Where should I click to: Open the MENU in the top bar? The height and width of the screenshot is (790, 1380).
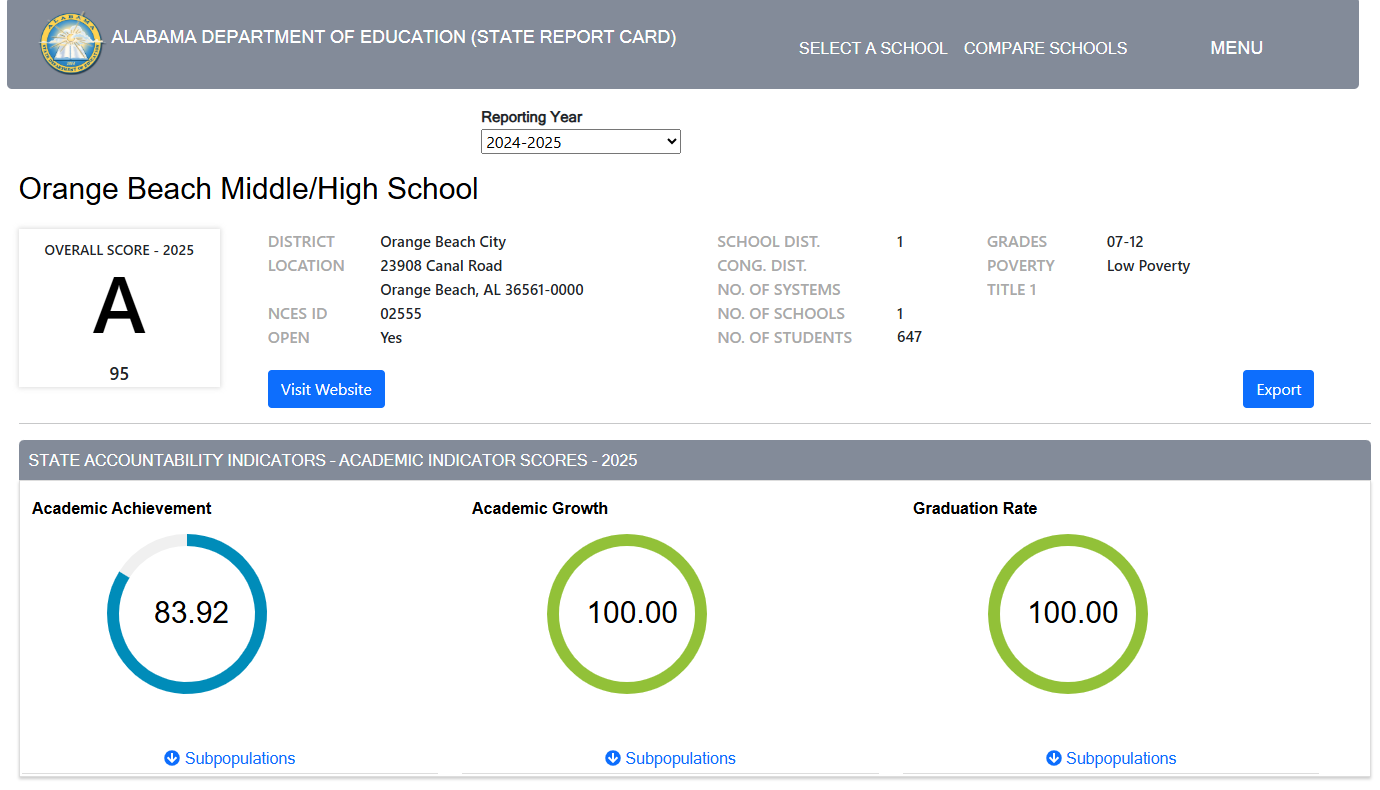click(x=1236, y=47)
